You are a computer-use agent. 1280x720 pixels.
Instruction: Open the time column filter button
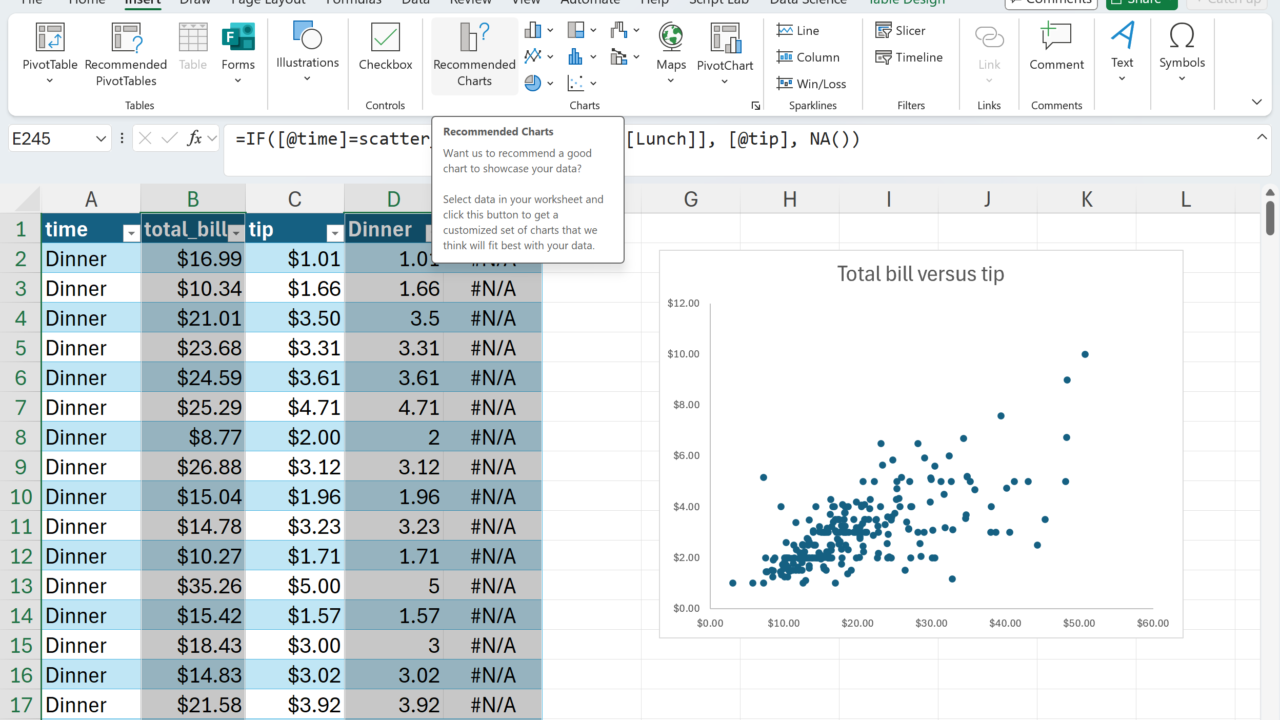[130, 233]
